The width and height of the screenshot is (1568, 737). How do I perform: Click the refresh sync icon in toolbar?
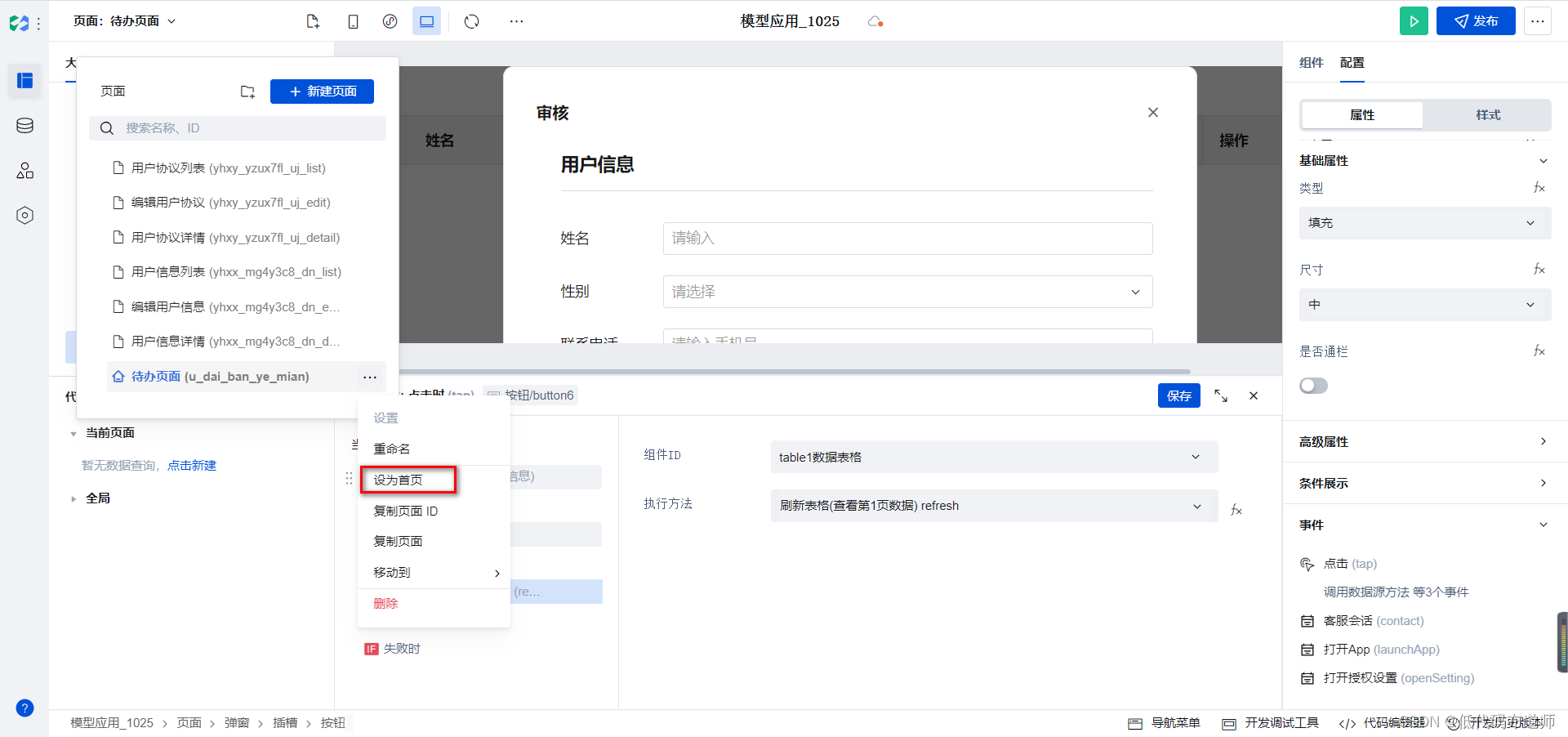tap(472, 21)
